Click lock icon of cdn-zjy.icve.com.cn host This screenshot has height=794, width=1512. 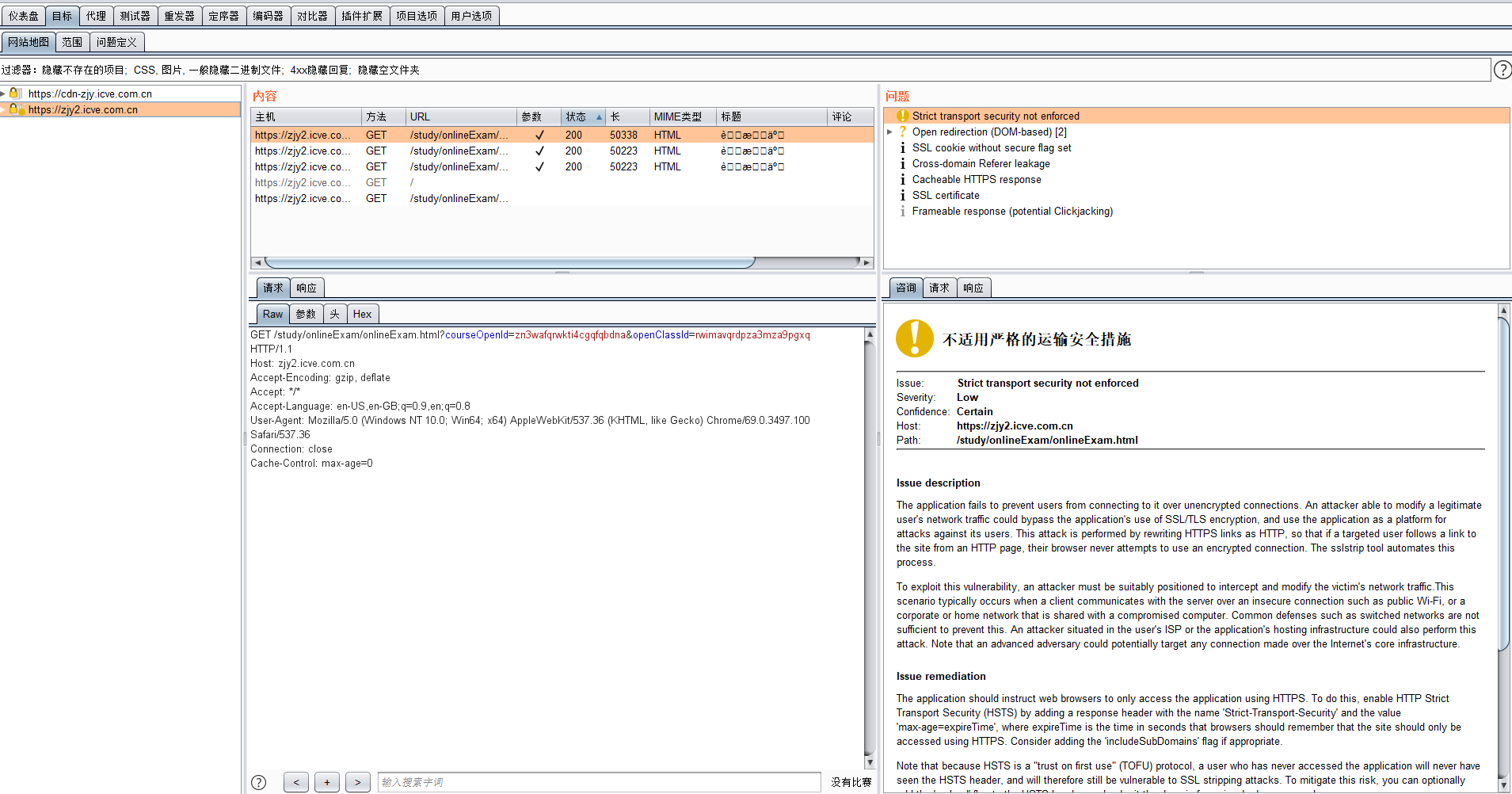click(14, 94)
